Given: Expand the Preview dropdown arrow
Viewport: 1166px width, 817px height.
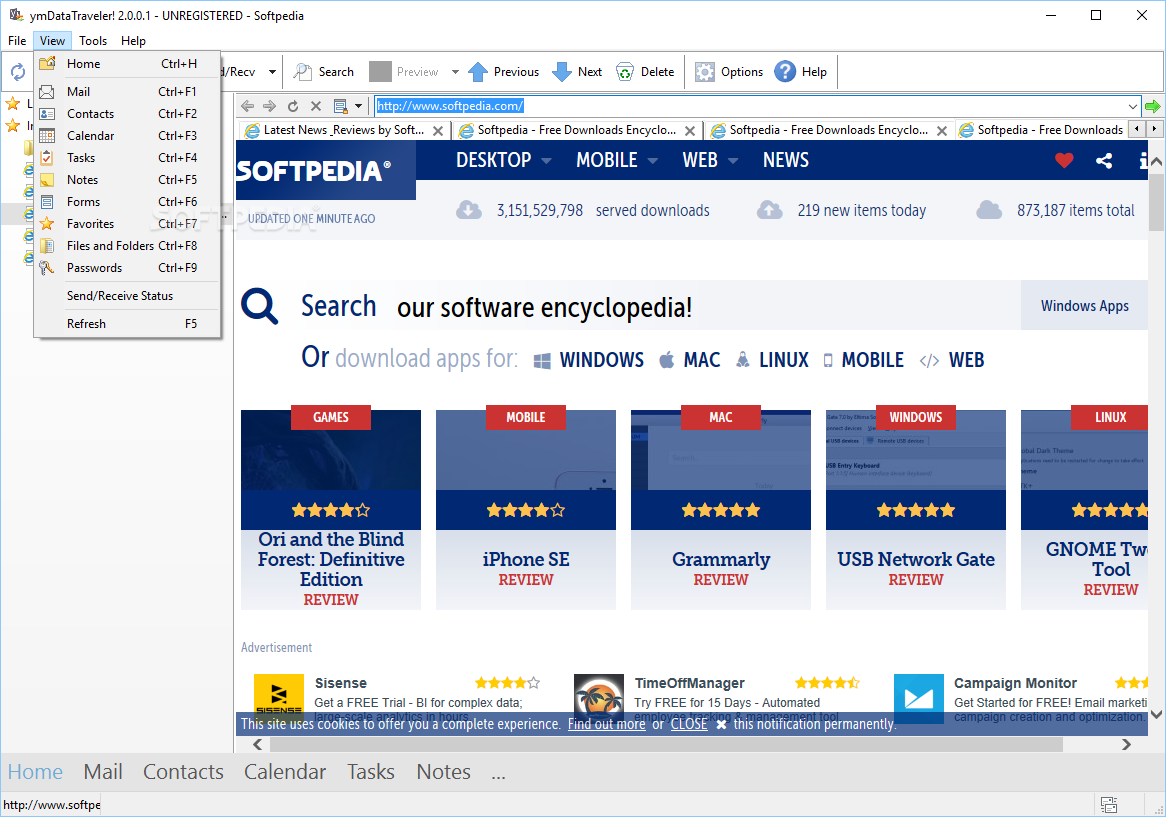Looking at the screenshot, I should point(455,72).
